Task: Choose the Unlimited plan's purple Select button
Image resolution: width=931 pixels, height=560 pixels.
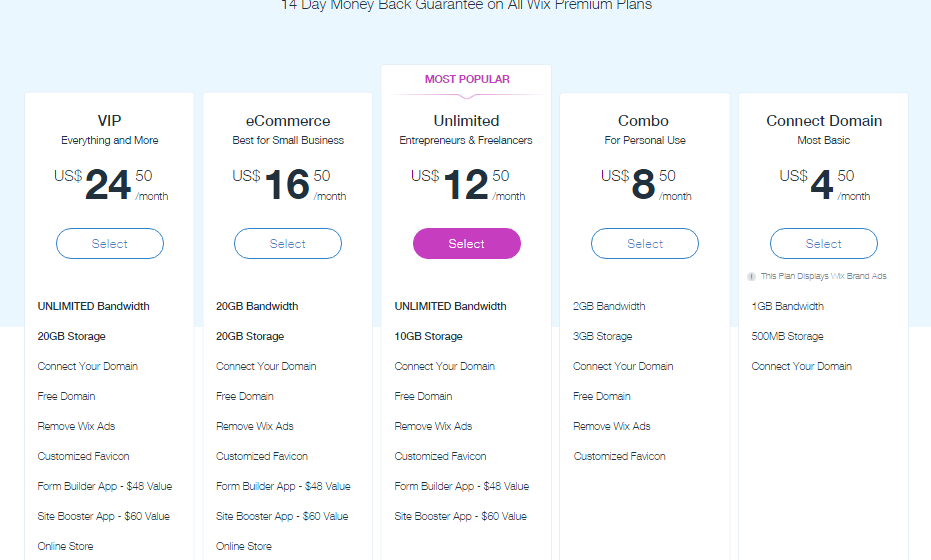Action: [467, 243]
